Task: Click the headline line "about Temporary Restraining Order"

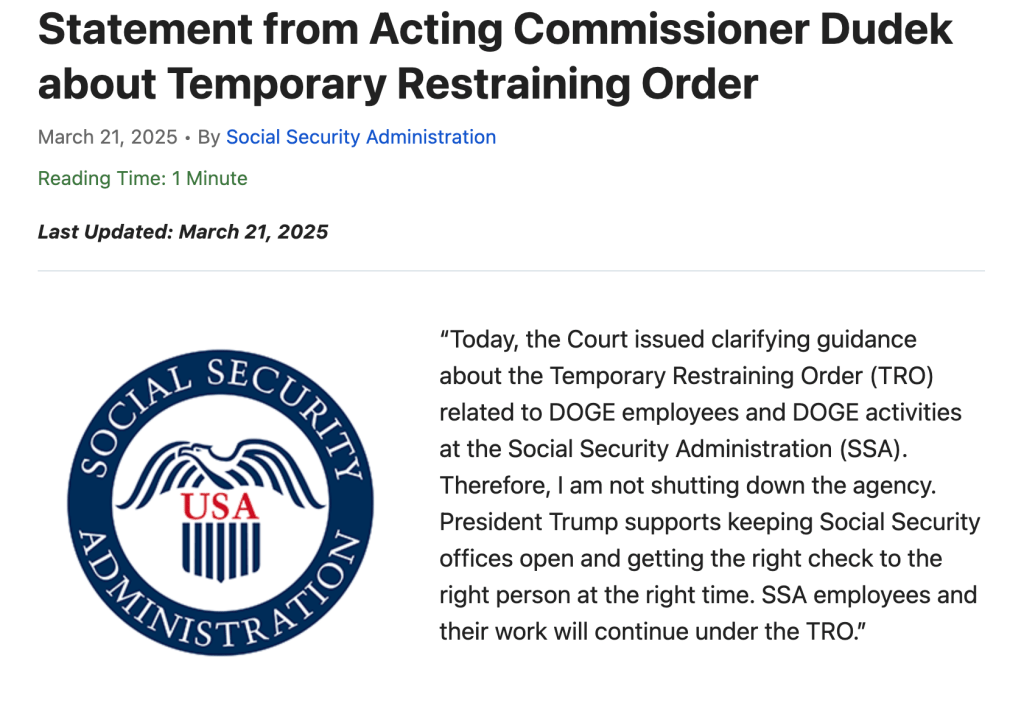Action: (397, 83)
